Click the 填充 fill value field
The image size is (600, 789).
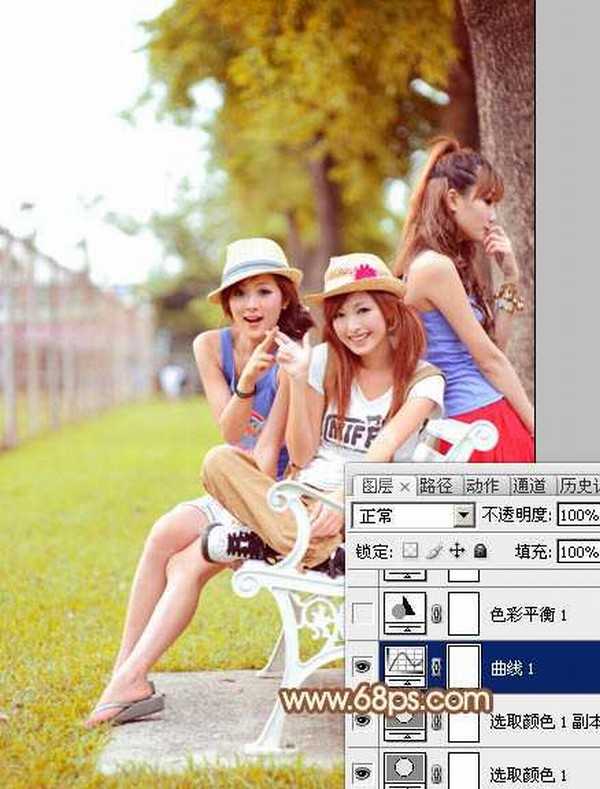(x=578, y=551)
